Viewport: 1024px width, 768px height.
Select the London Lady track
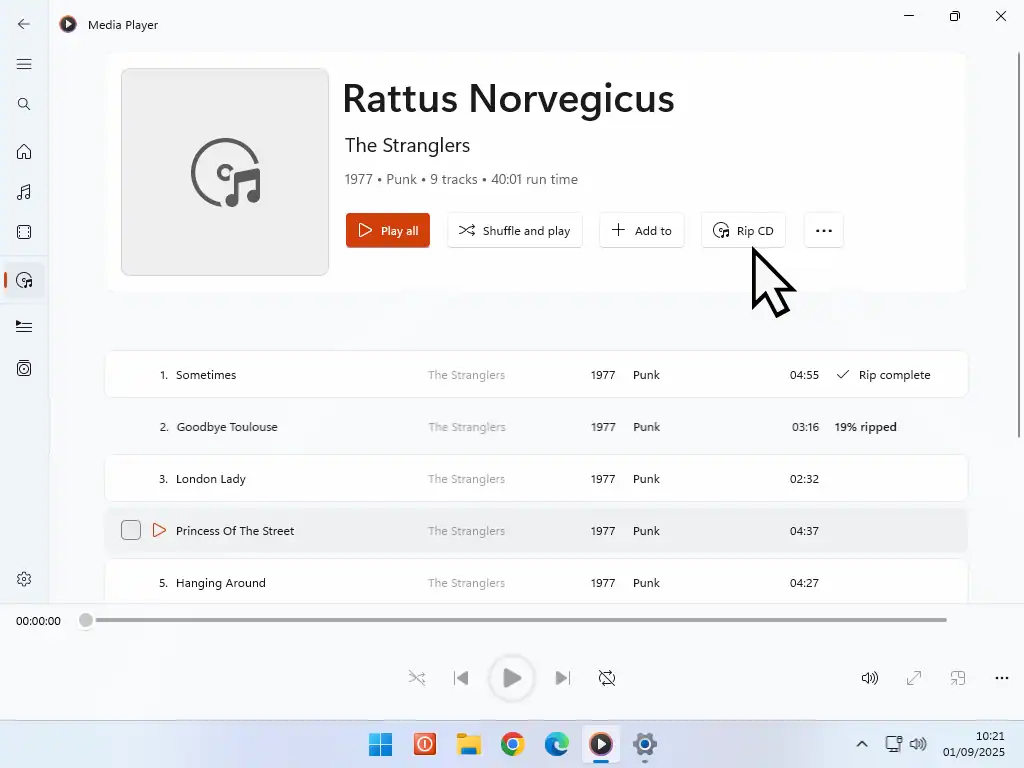pos(536,479)
